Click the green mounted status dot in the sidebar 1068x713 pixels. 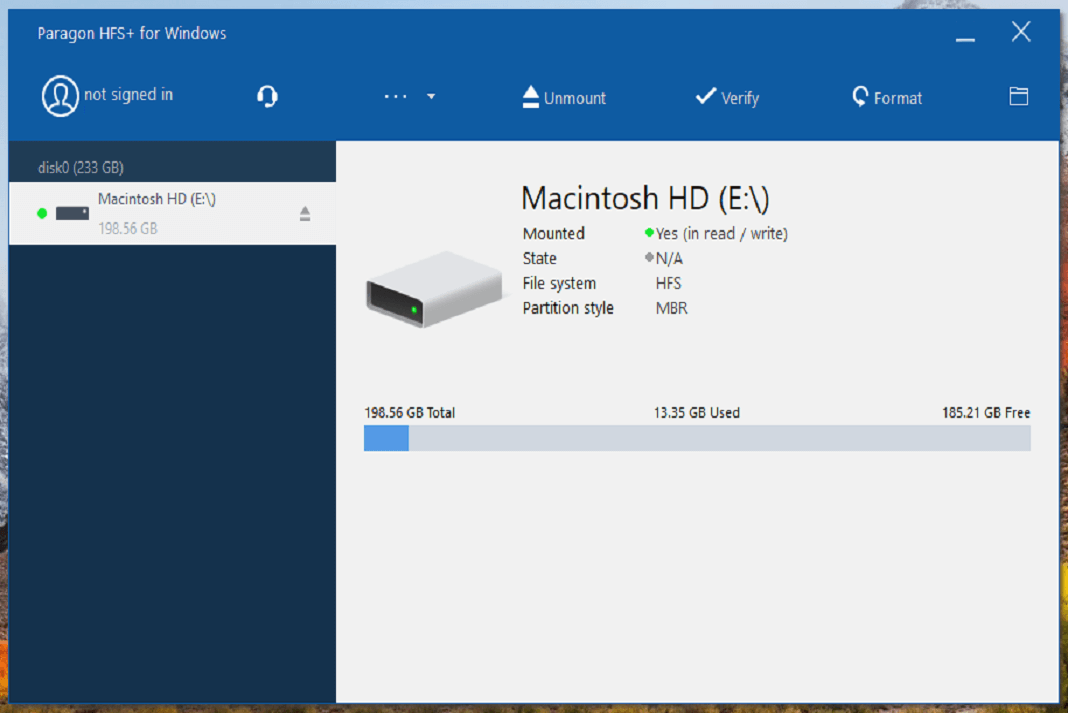(42, 213)
